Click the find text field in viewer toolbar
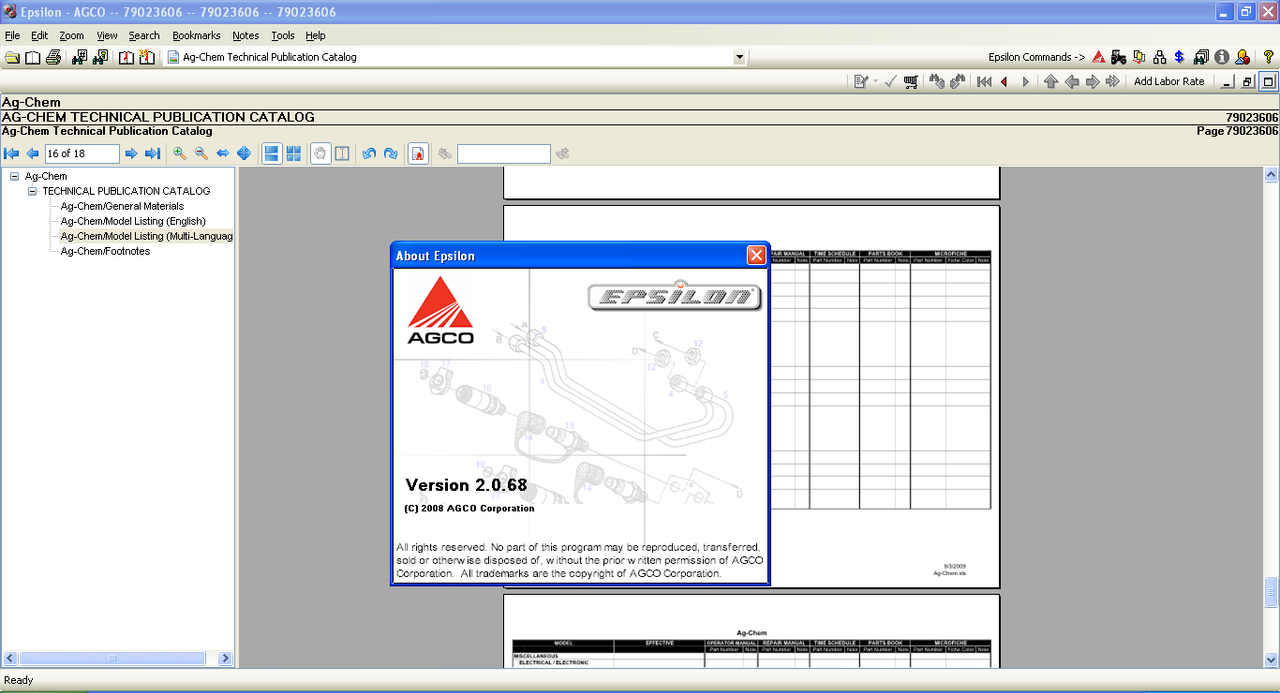 click(x=504, y=153)
